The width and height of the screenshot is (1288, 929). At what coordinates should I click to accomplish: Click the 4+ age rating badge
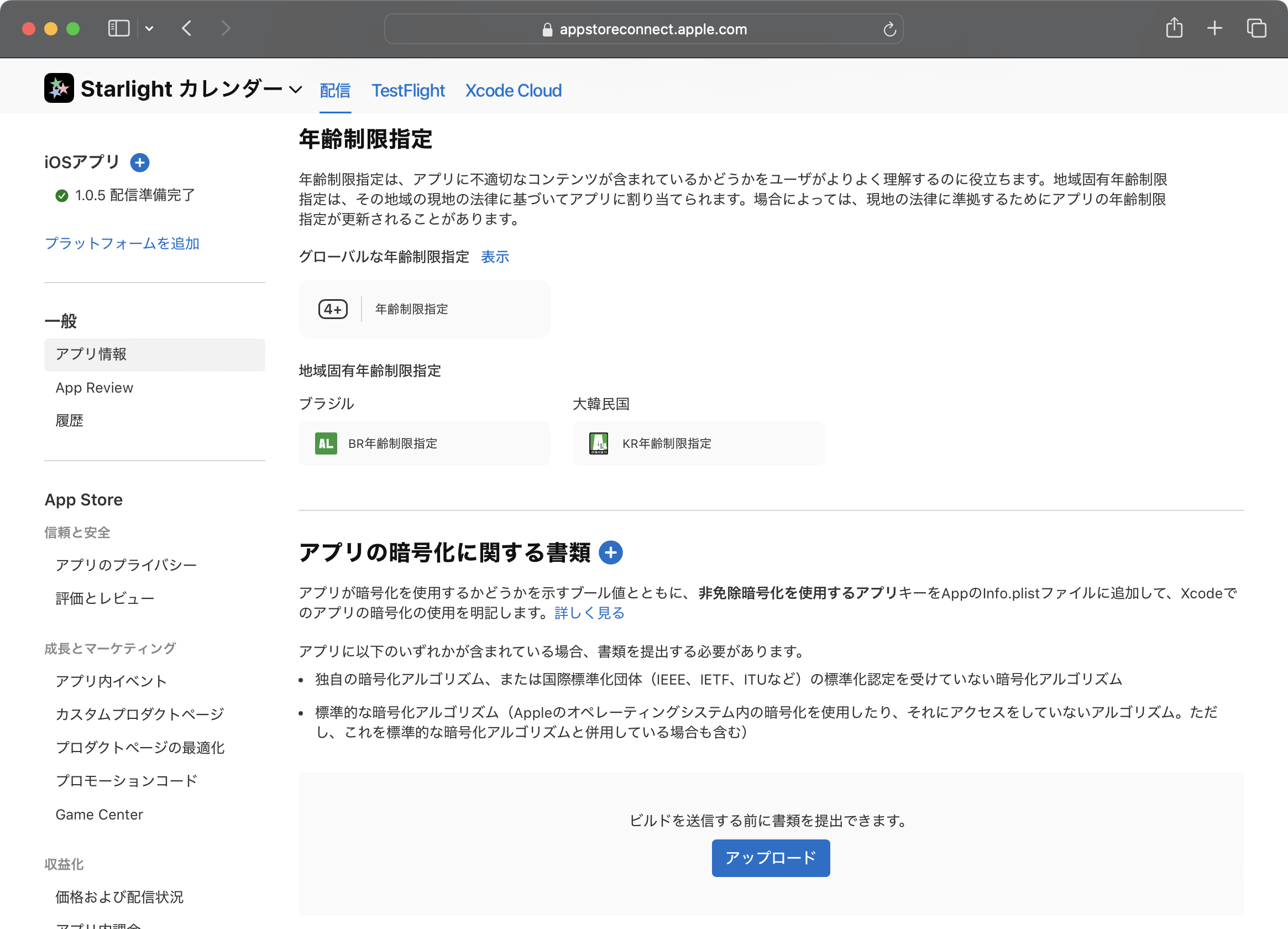pyautogui.click(x=333, y=309)
